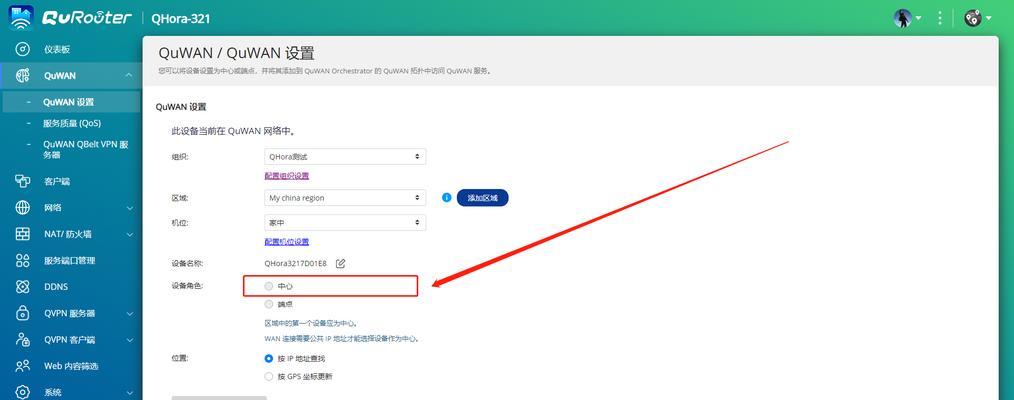Viewport: 1014px width, 400px height.
Task: Click the 网络 network globe icon
Action: coord(23,207)
